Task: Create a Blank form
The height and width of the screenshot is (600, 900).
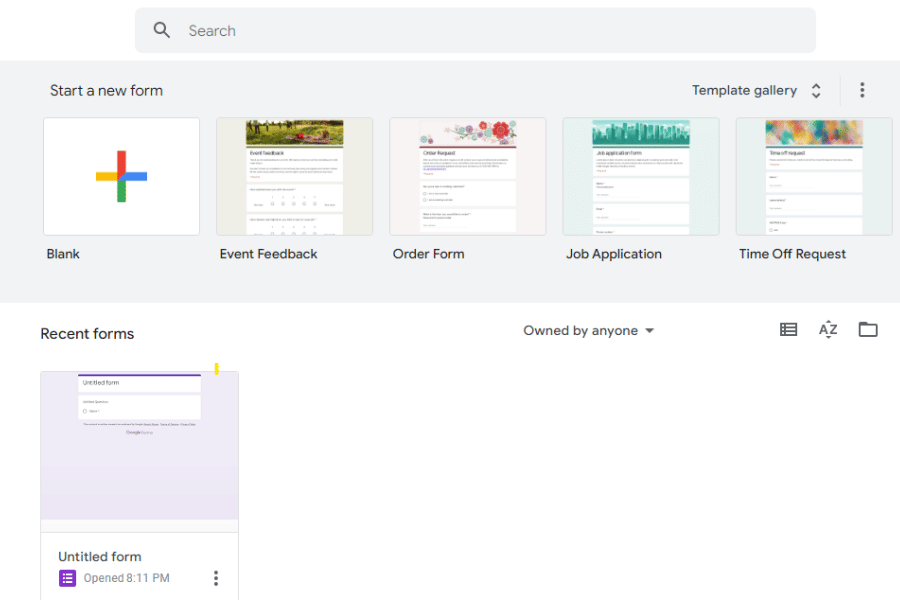Action: (x=121, y=177)
